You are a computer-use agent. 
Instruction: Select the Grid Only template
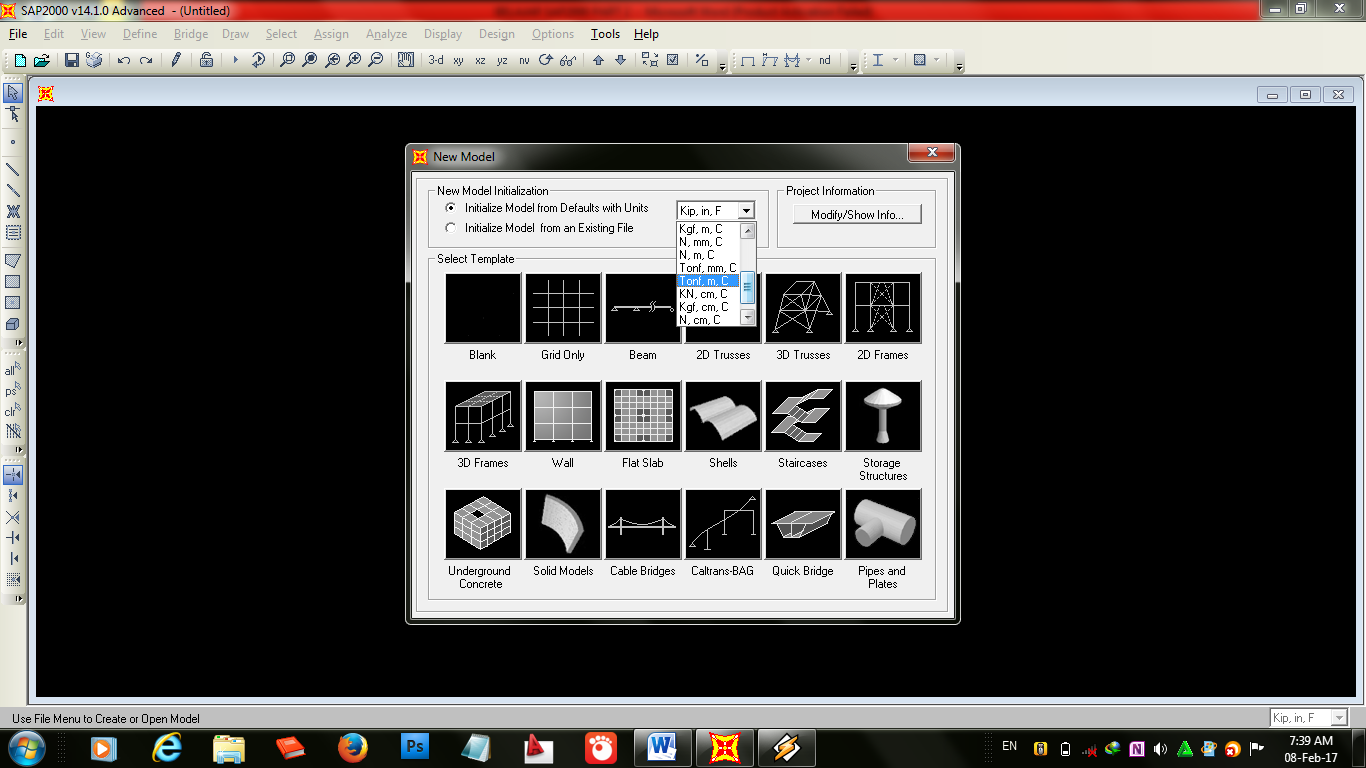click(563, 308)
